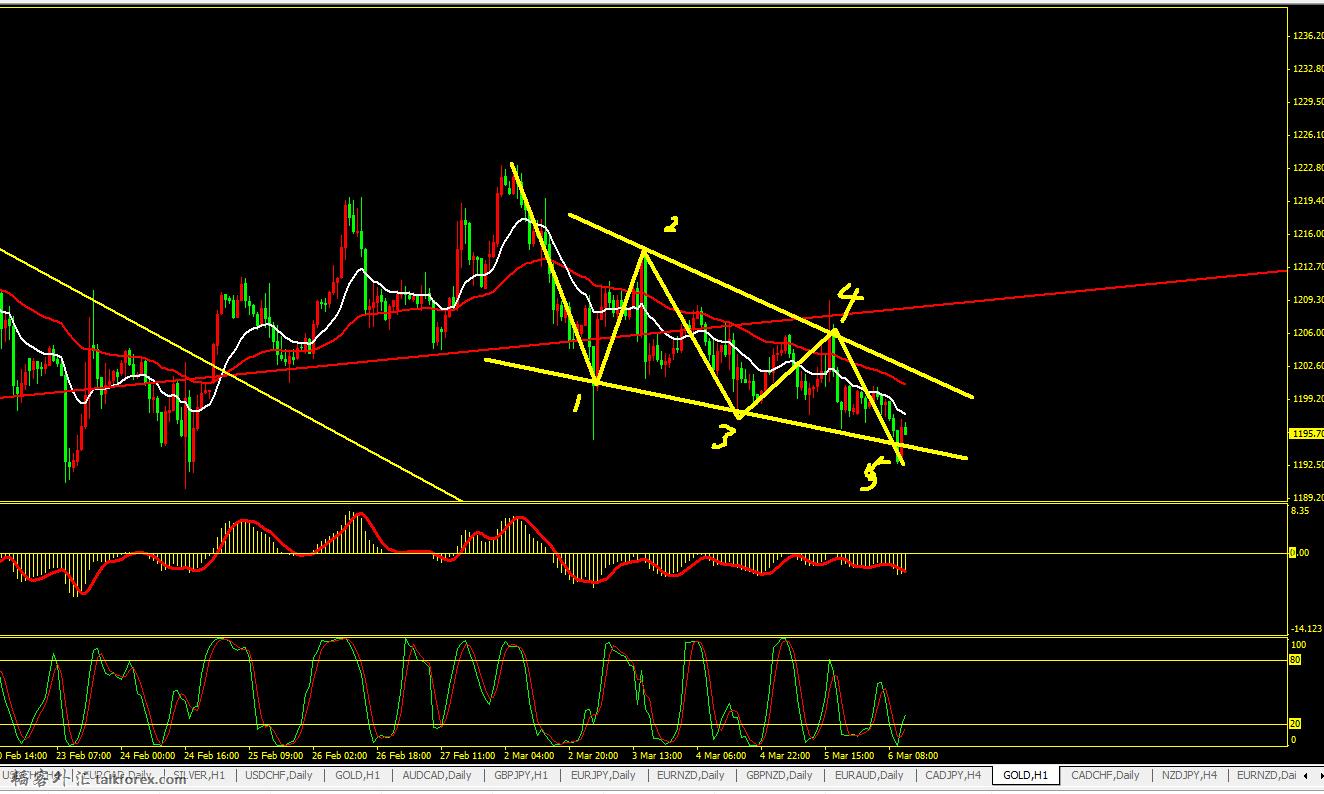Image resolution: width=1324 pixels, height=794 pixels.
Task: Select the EURNZD,Daily tab next to EURJPY,Daily
Action: tap(690, 775)
